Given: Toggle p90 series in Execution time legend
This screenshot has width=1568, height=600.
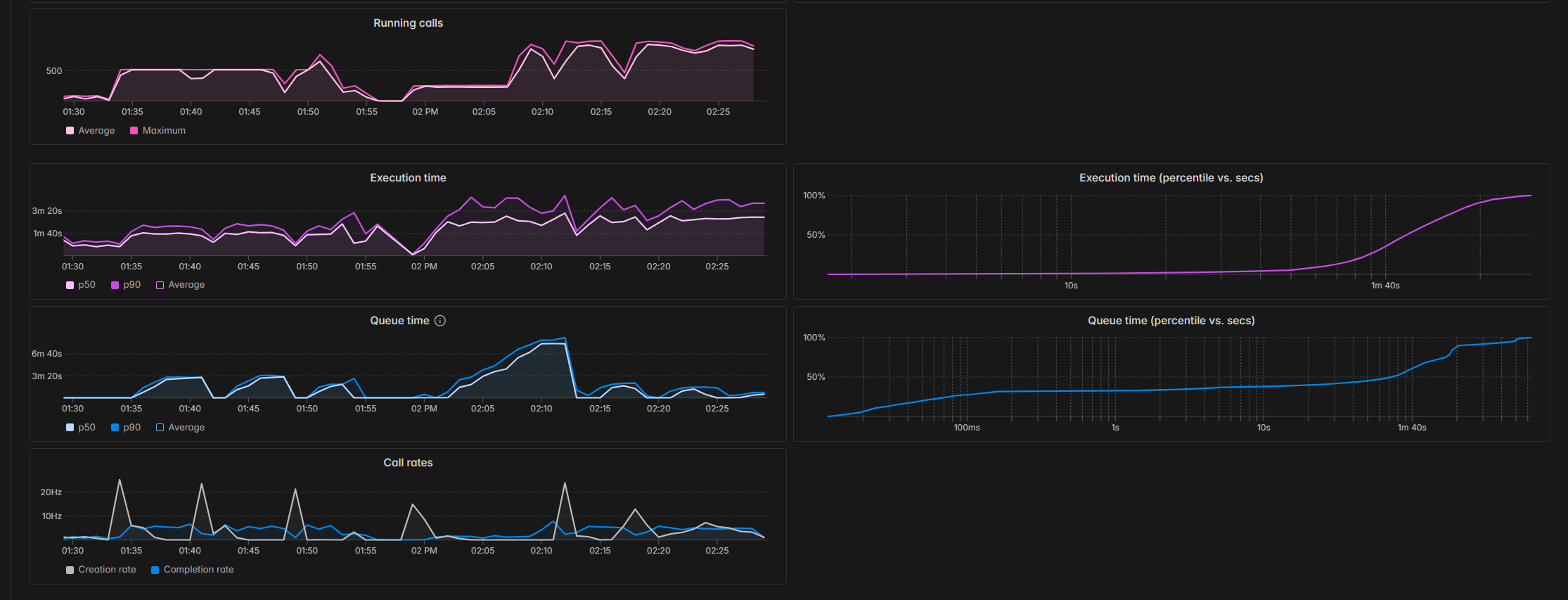Looking at the screenshot, I should coord(126,285).
